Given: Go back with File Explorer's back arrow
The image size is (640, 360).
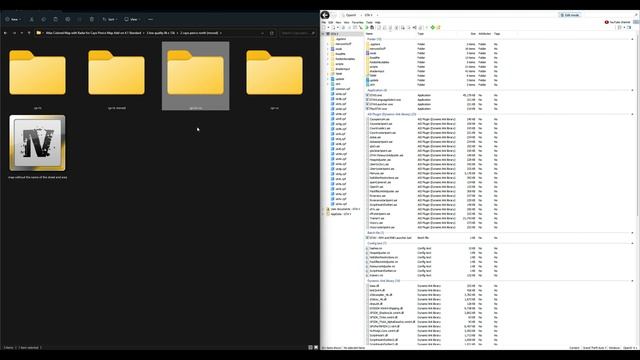Looking at the screenshot, I should (x=5, y=33).
